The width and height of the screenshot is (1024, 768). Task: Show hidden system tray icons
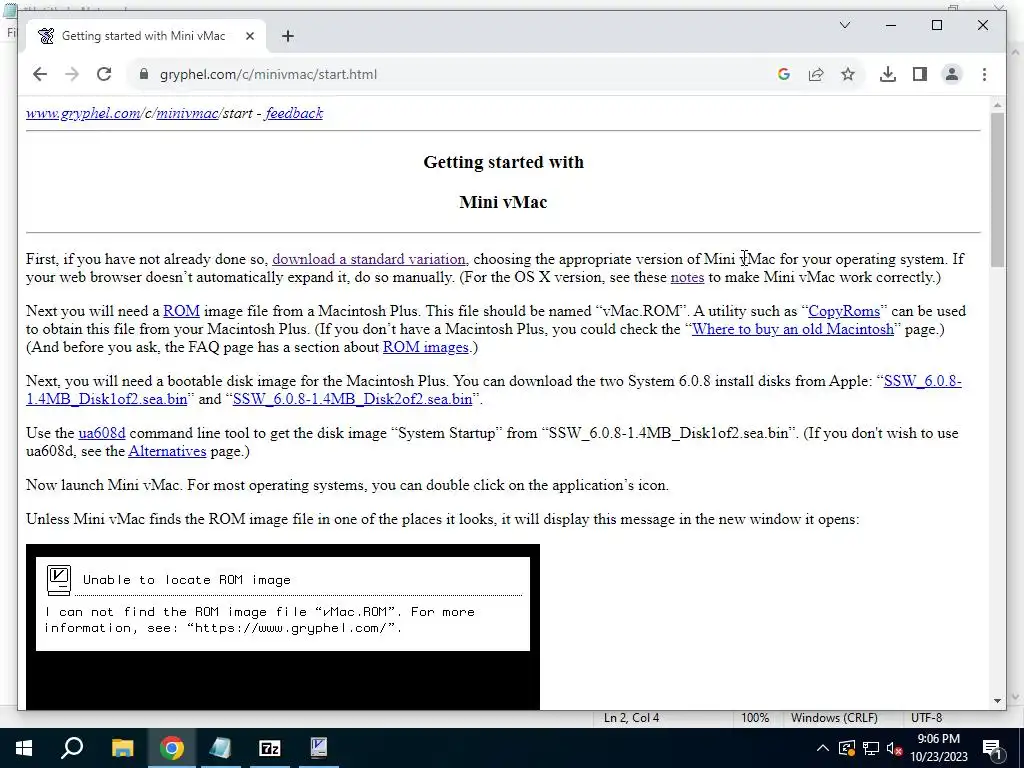coord(823,748)
